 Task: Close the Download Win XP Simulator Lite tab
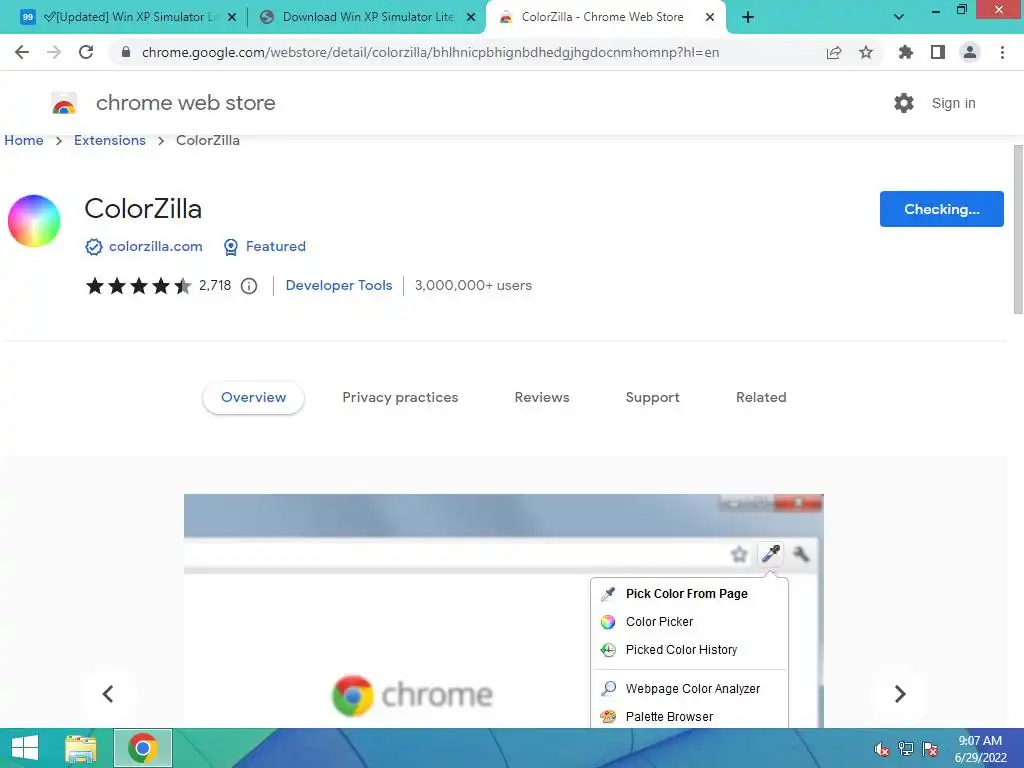pos(471,17)
